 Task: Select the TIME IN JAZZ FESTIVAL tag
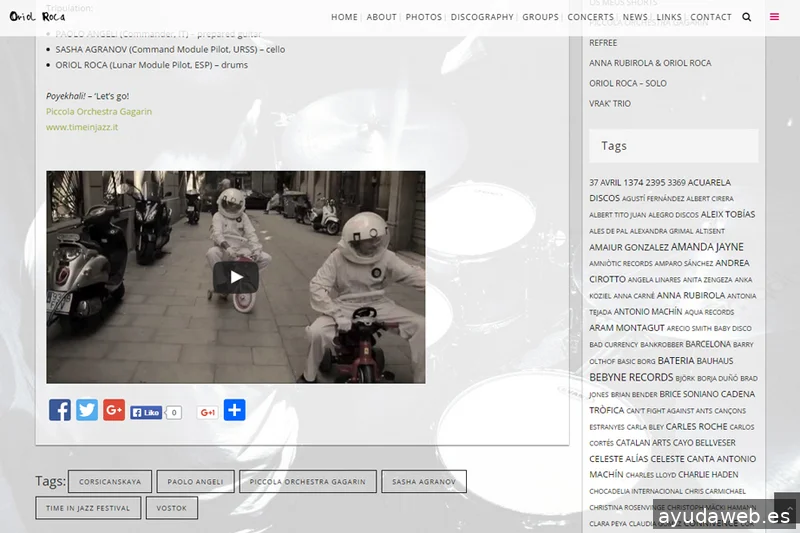88,508
